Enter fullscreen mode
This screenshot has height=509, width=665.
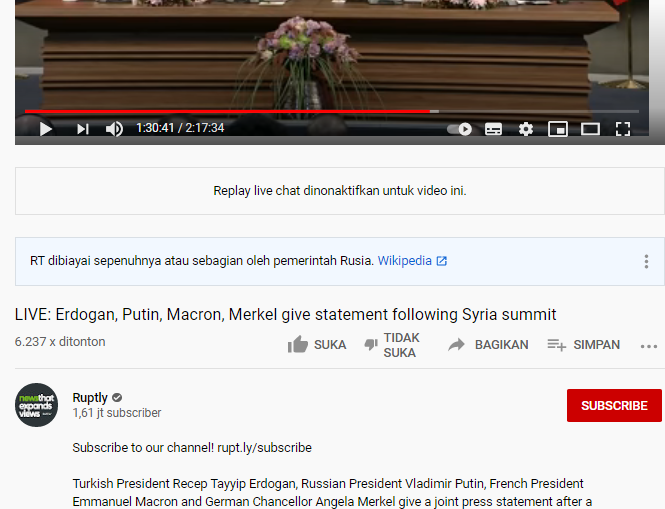(x=623, y=129)
